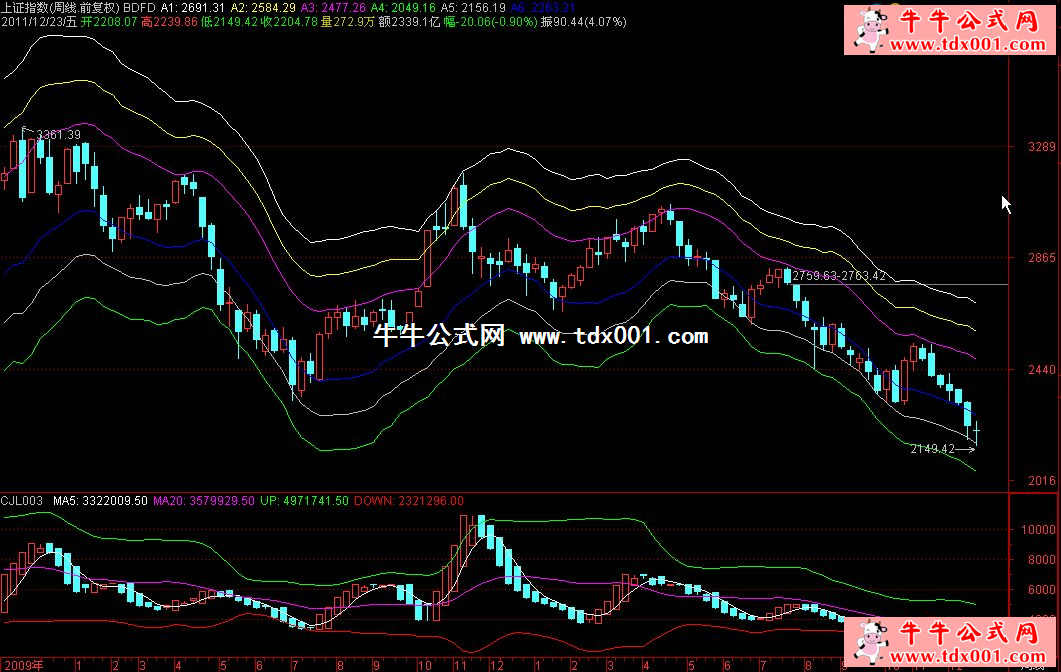Click the 3361.39 high annotation
Image resolution: width=1061 pixels, height=672 pixels.
[x=58, y=135]
